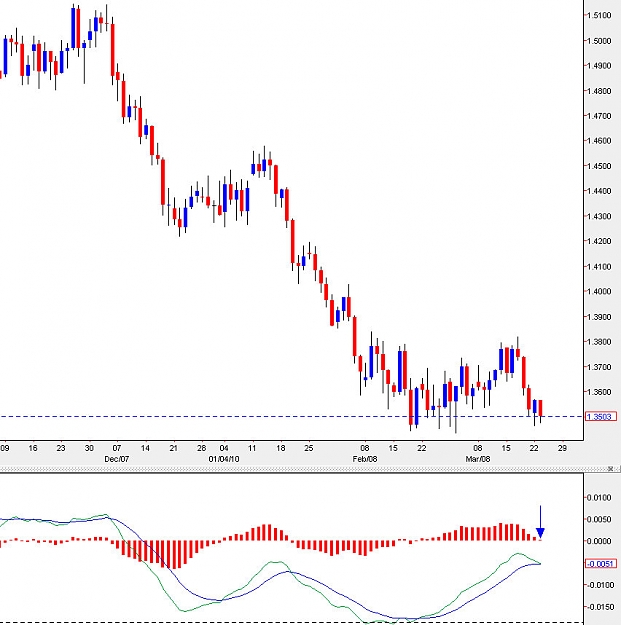Click the 29 date label on time axis

(562, 448)
